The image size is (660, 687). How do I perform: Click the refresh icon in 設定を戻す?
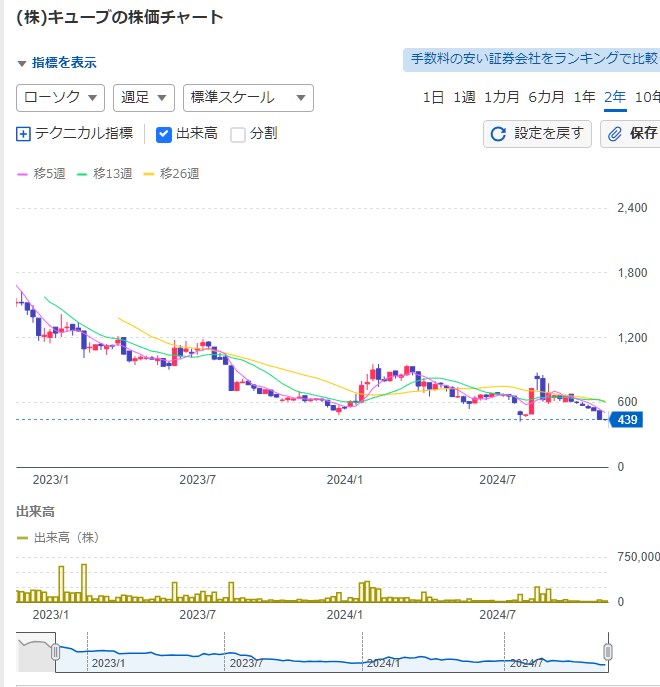(498, 134)
